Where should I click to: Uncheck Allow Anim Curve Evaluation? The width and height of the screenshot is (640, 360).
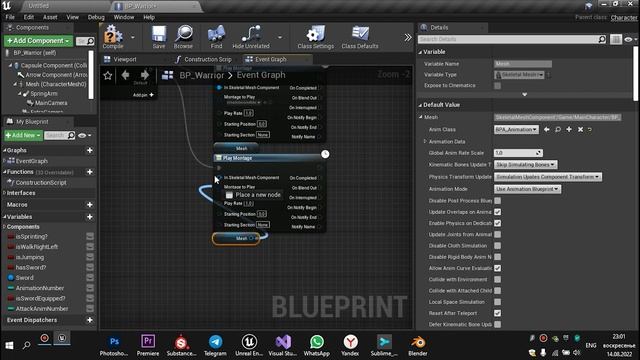pos(498,268)
